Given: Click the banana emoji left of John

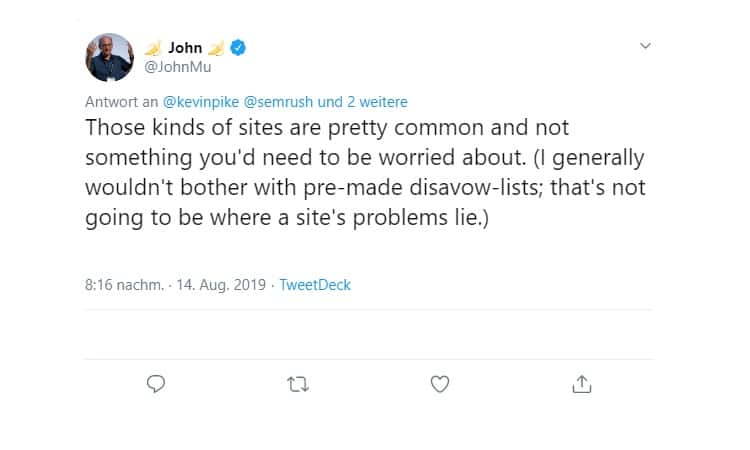Looking at the screenshot, I should coord(153,48).
